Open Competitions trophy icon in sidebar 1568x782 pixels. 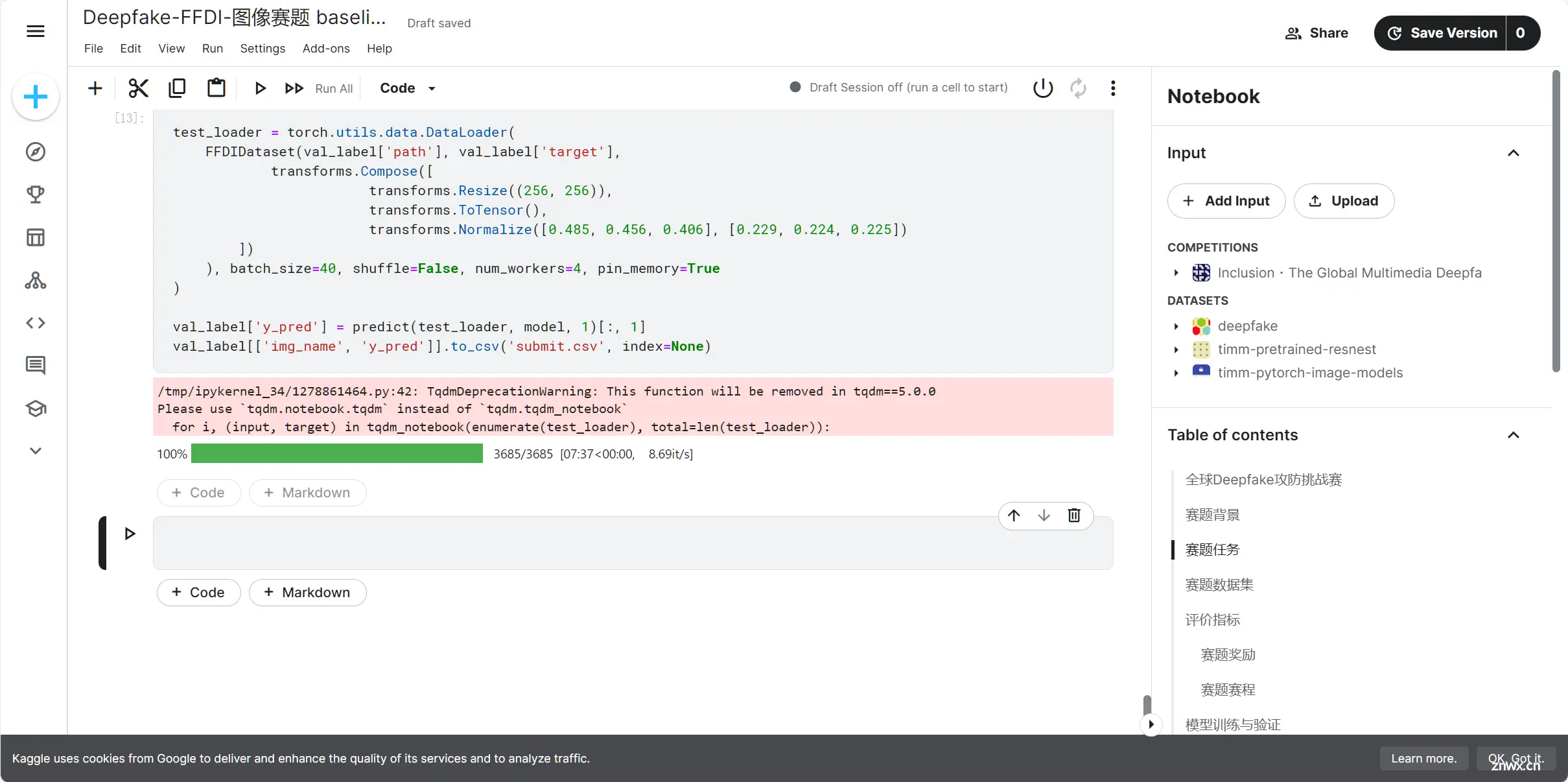tap(36, 195)
